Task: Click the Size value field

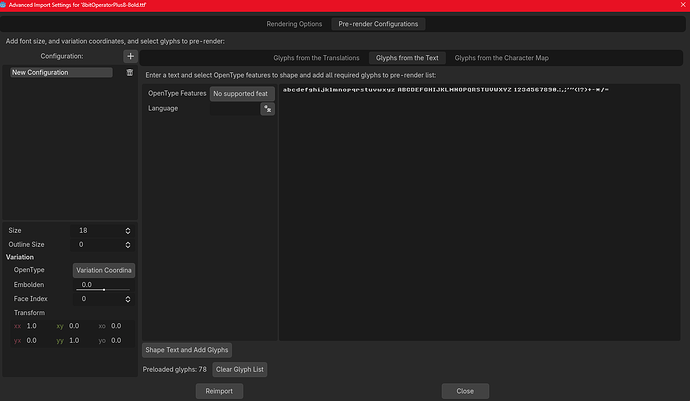Action: click(97, 231)
